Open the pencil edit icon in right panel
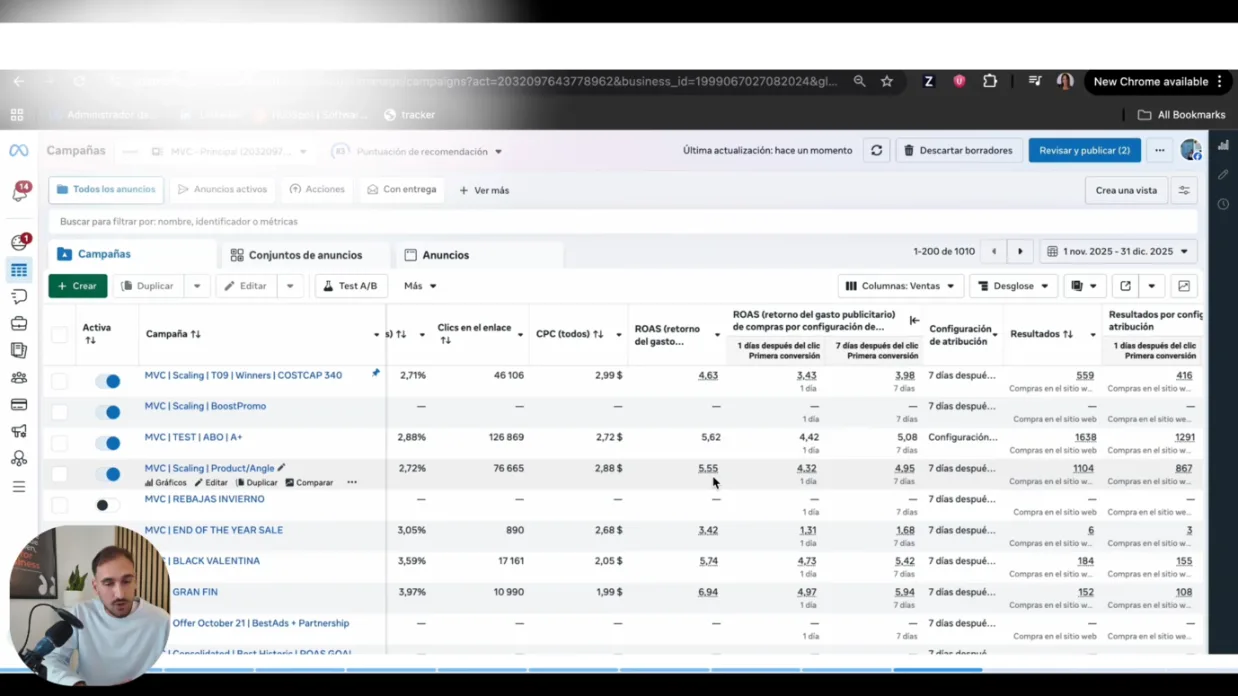This screenshot has height=696, width=1238. point(1223,175)
